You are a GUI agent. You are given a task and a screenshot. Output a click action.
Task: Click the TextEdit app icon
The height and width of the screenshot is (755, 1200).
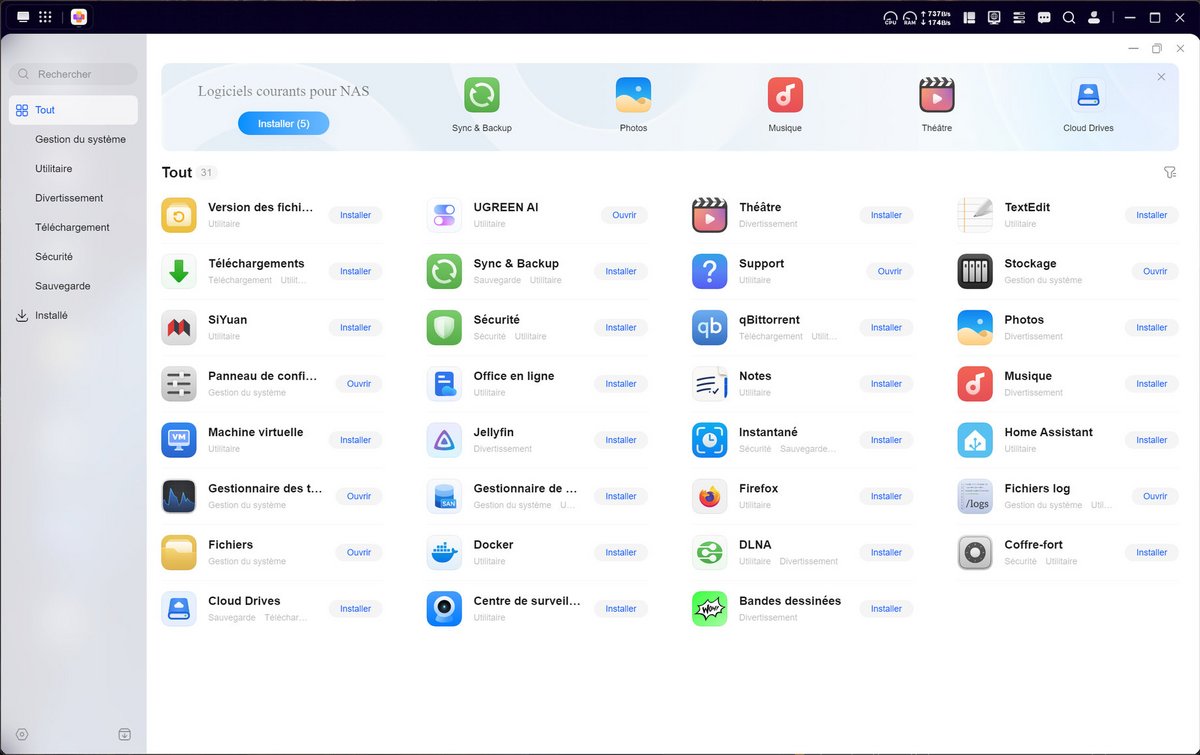click(975, 215)
